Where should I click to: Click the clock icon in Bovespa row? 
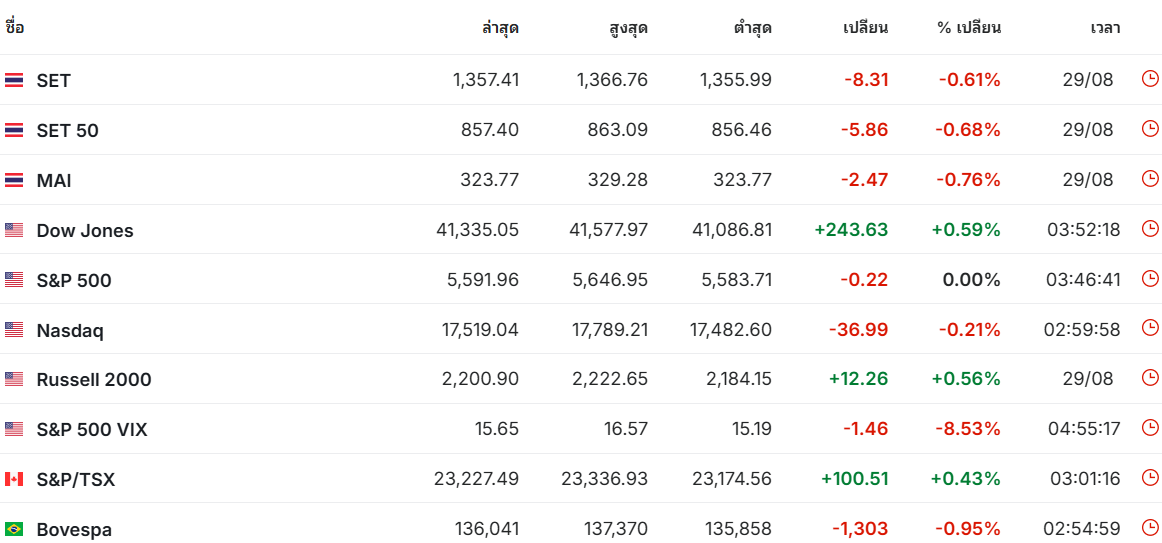coord(1150,527)
